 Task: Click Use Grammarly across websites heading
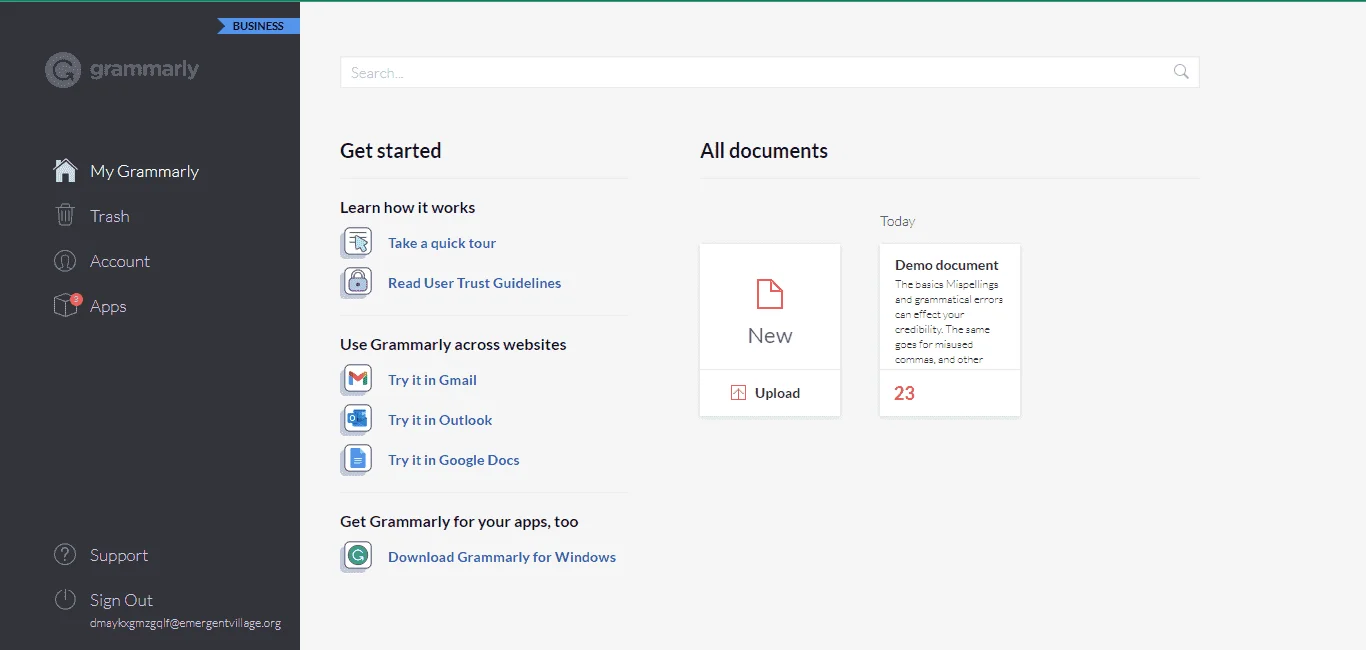click(x=453, y=344)
